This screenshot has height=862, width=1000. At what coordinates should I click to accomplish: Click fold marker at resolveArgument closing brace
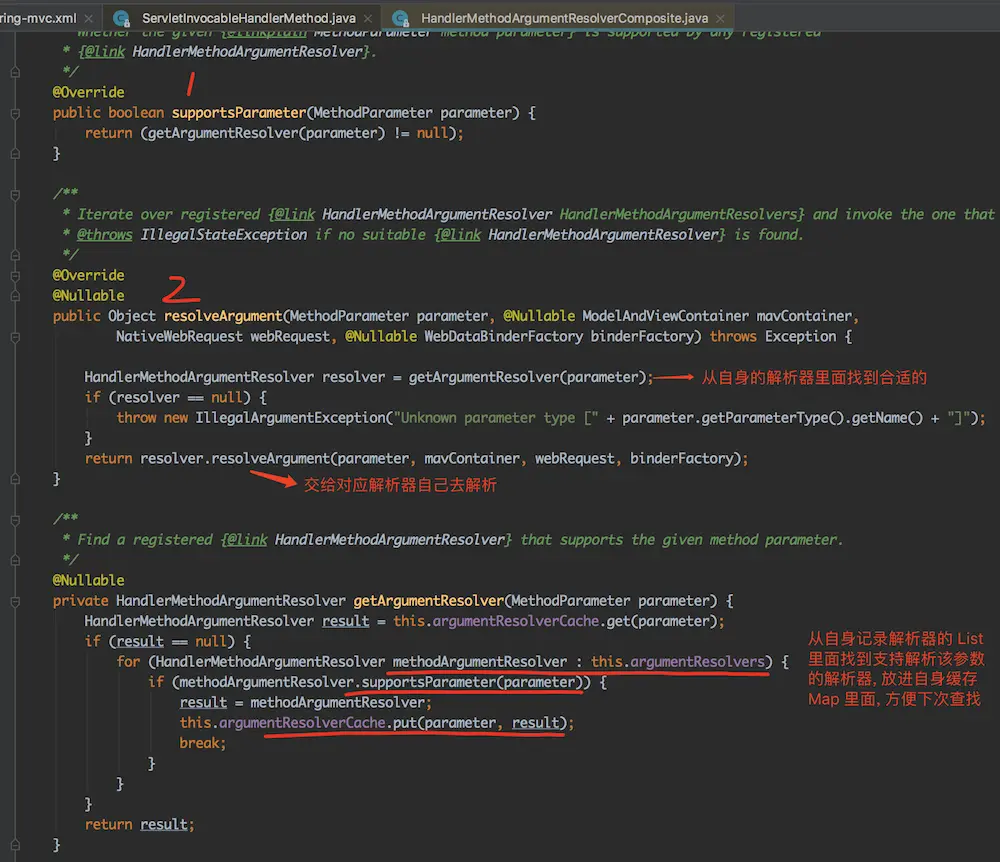point(16,479)
